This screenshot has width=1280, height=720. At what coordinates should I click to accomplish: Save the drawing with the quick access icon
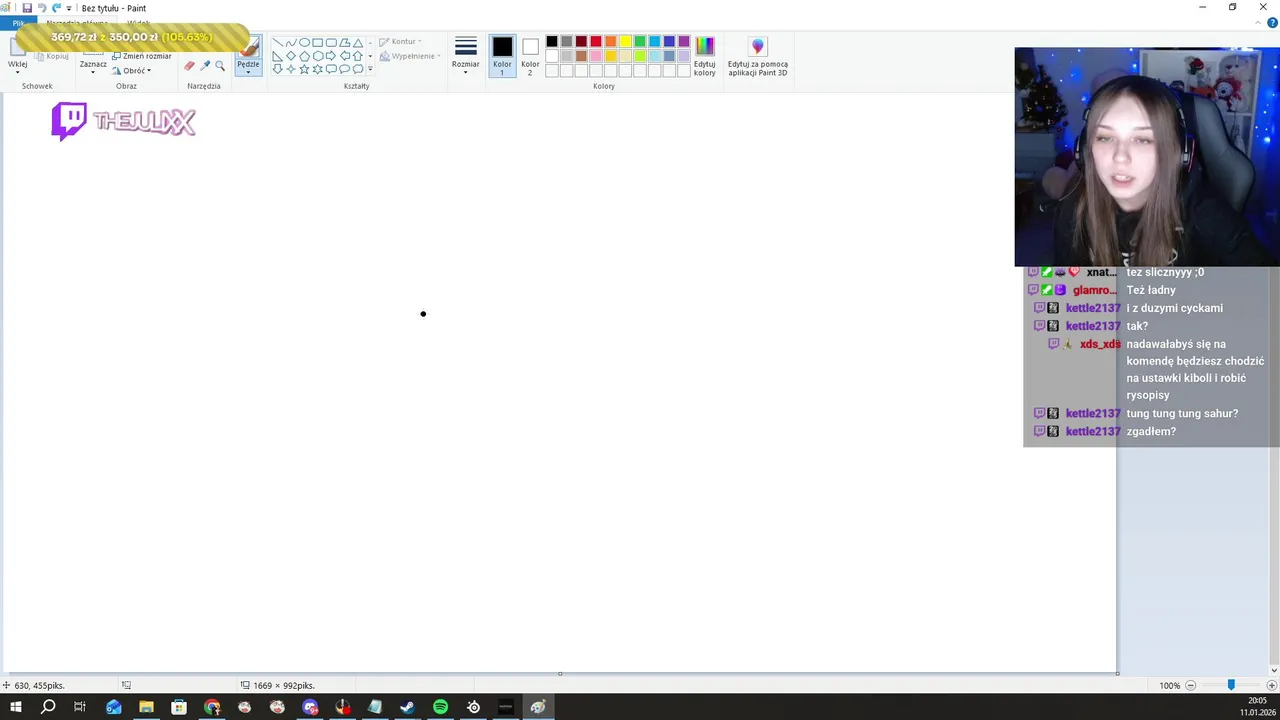(27, 8)
